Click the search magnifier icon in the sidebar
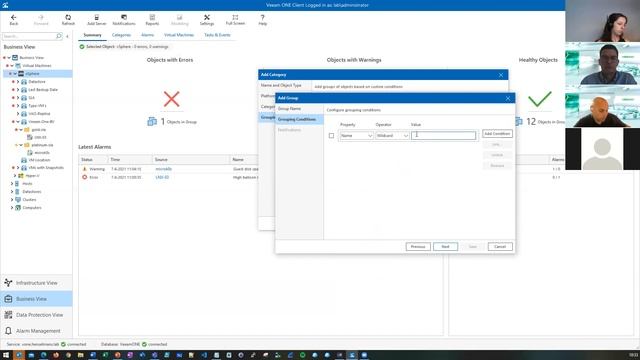This screenshot has height=360, width=640. [x=59, y=36]
